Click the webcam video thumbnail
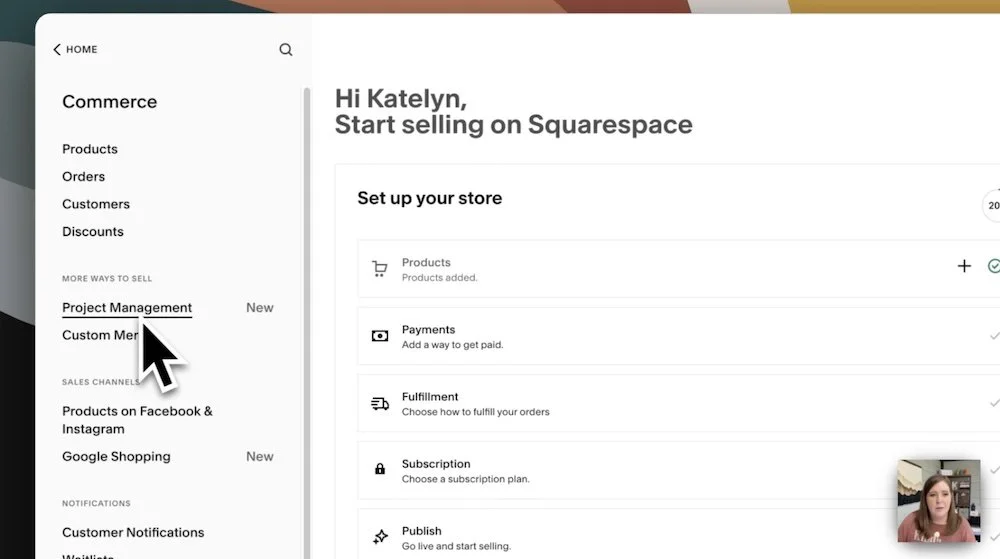1000x559 pixels. point(939,500)
